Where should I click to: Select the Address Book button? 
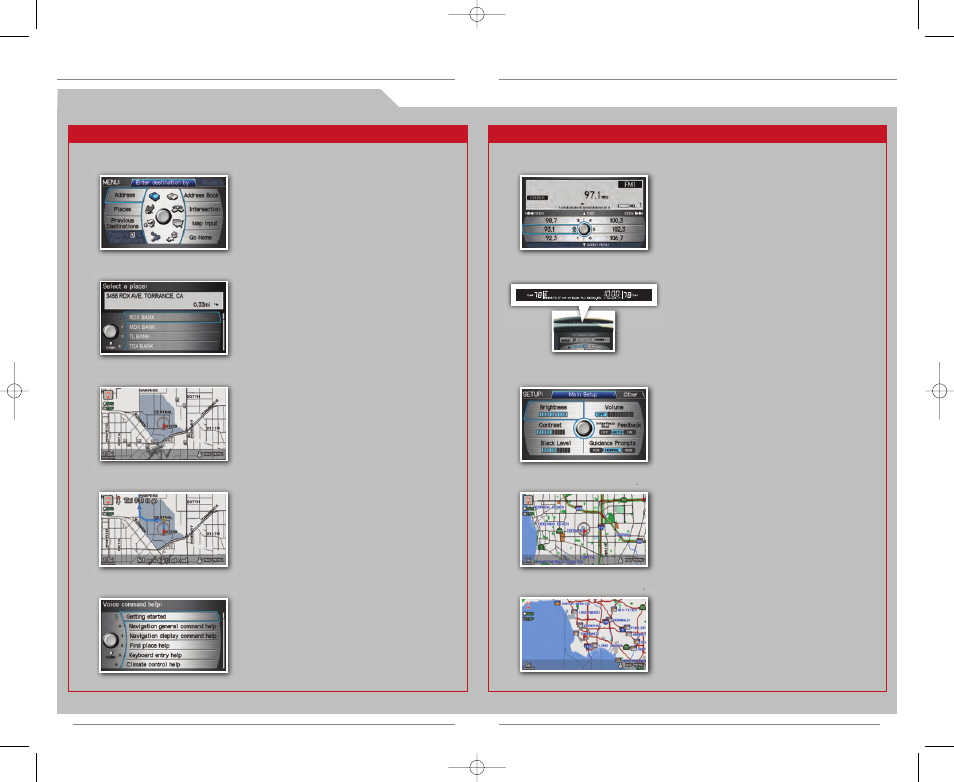(201, 195)
